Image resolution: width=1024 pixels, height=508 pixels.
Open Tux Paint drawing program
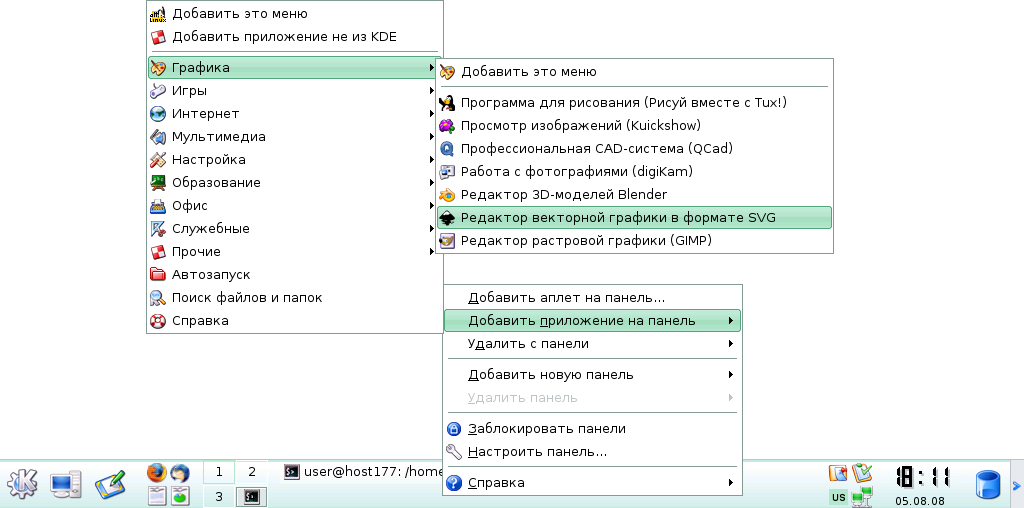tap(623, 102)
